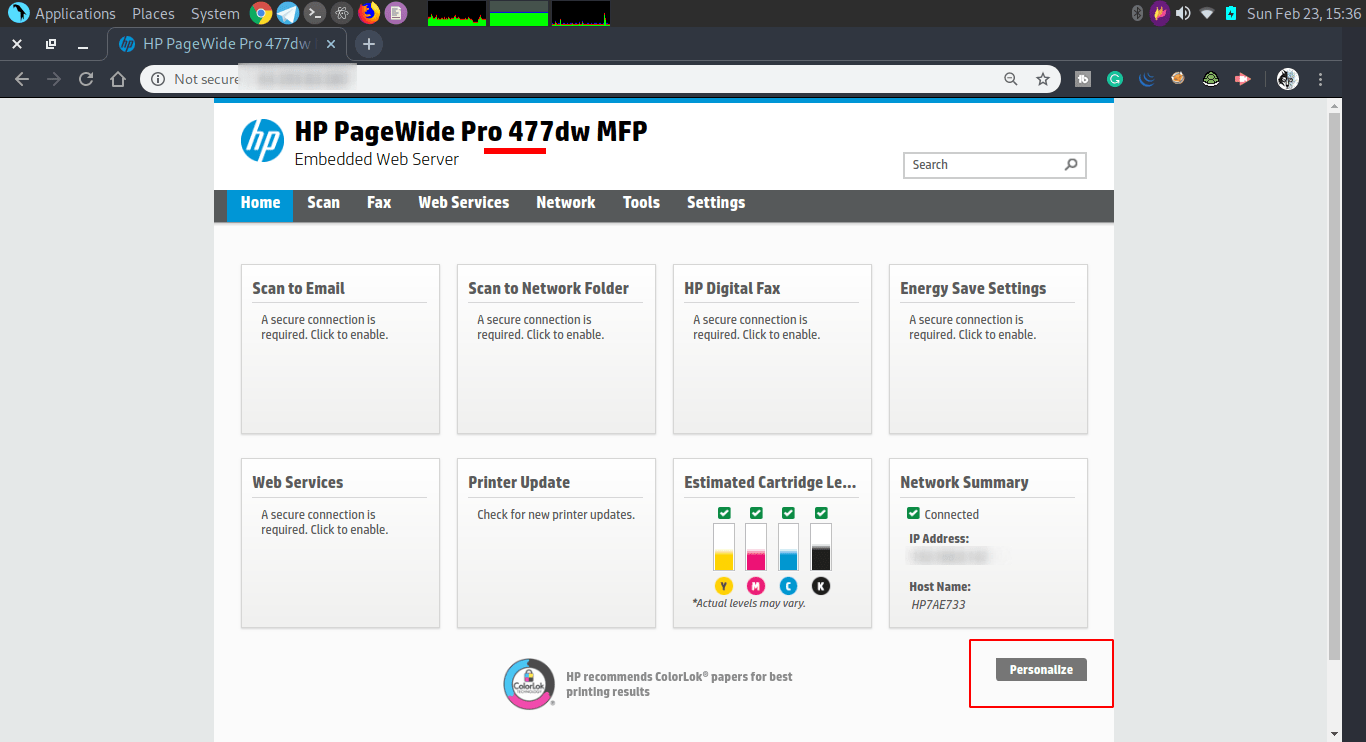Click the Grammarly extension icon
Viewport: 1366px width, 742px height.
coord(1115,79)
